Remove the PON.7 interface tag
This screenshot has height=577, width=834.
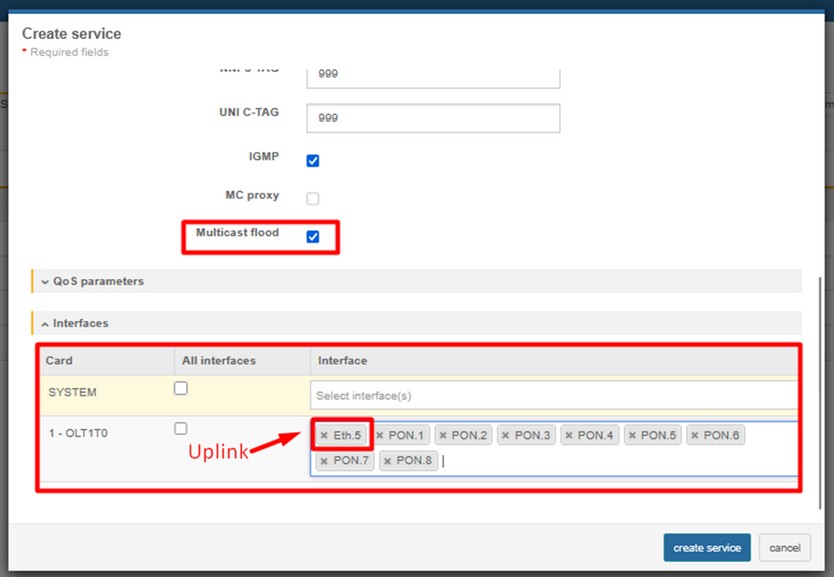(x=324, y=462)
